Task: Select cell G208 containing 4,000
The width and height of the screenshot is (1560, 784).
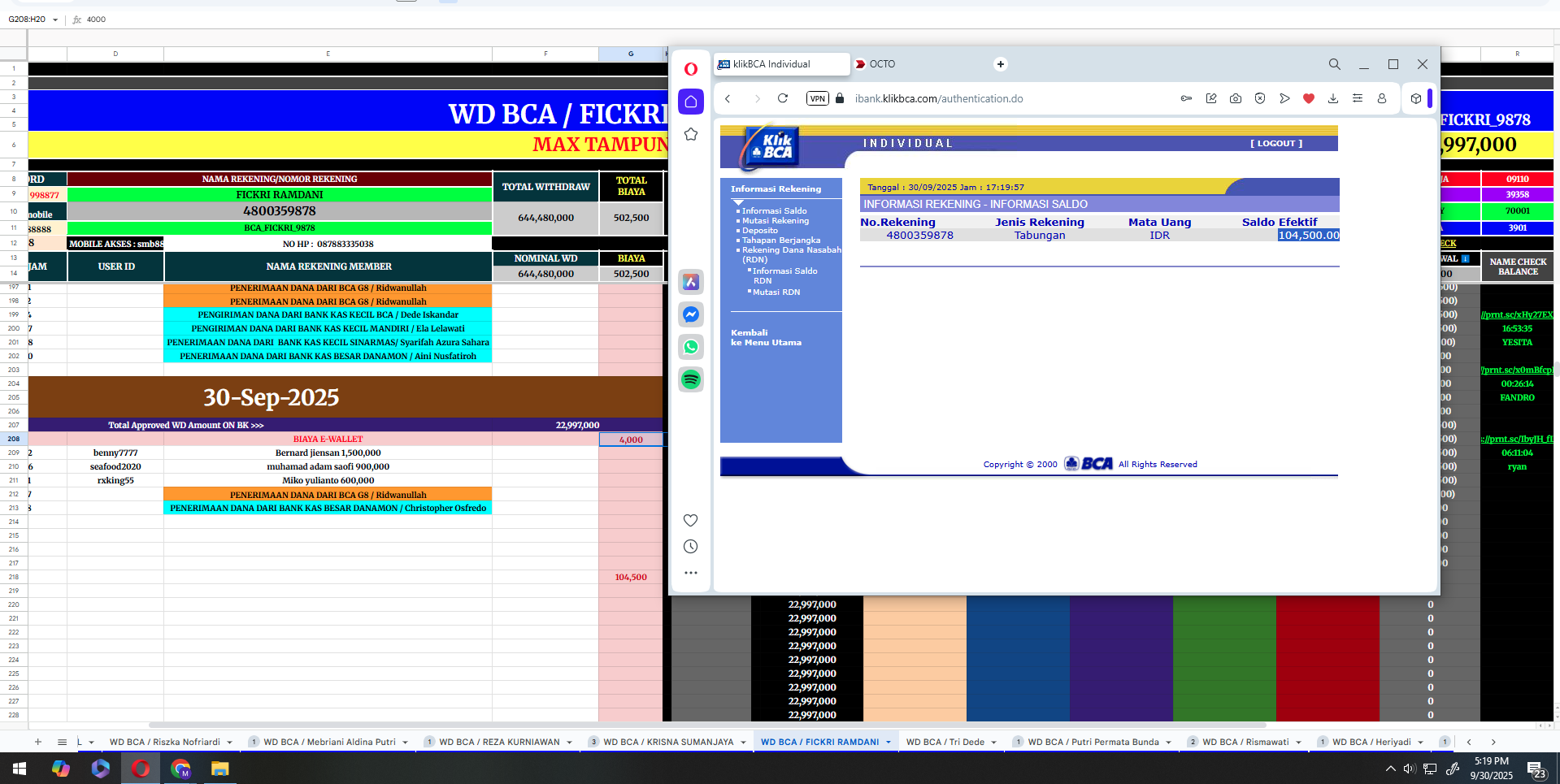Action: click(631, 440)
